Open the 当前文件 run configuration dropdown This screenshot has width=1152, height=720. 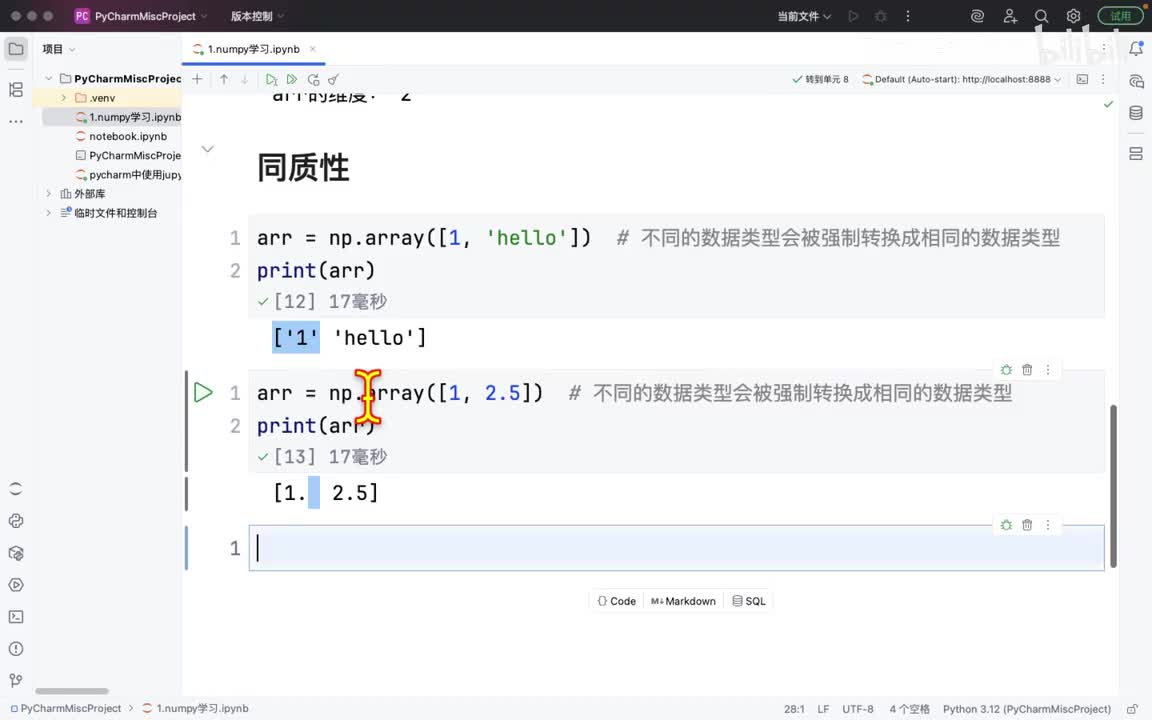(x=804, y=16)
